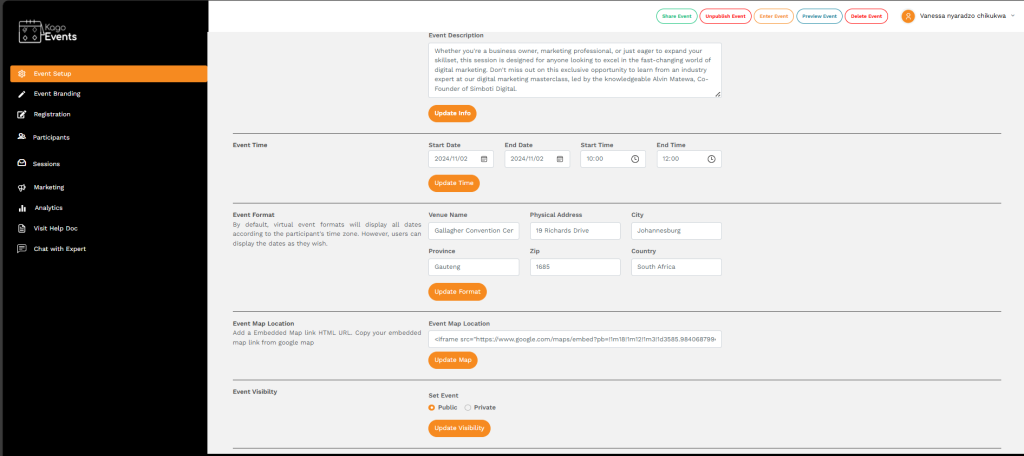
Task: Click the Unpublish Event button
Action: pos(725,16)
